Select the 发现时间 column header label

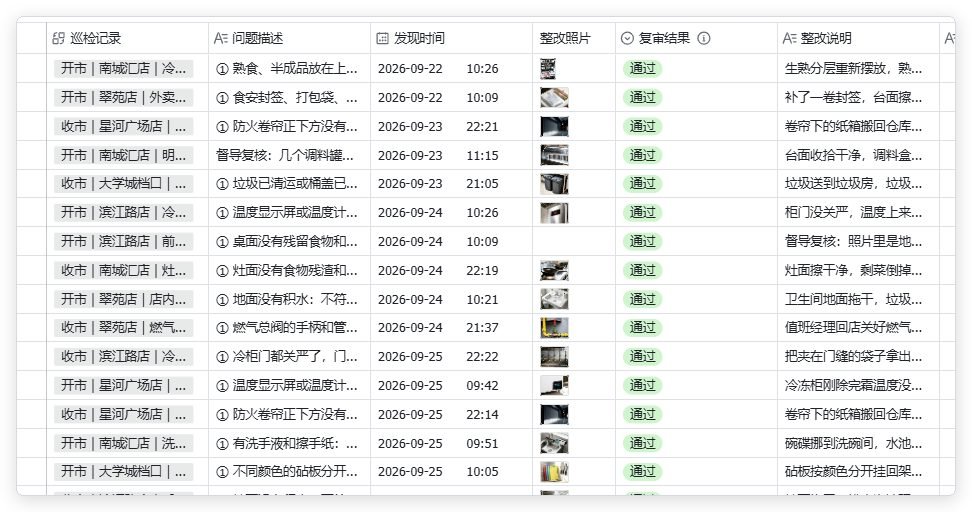419,38
